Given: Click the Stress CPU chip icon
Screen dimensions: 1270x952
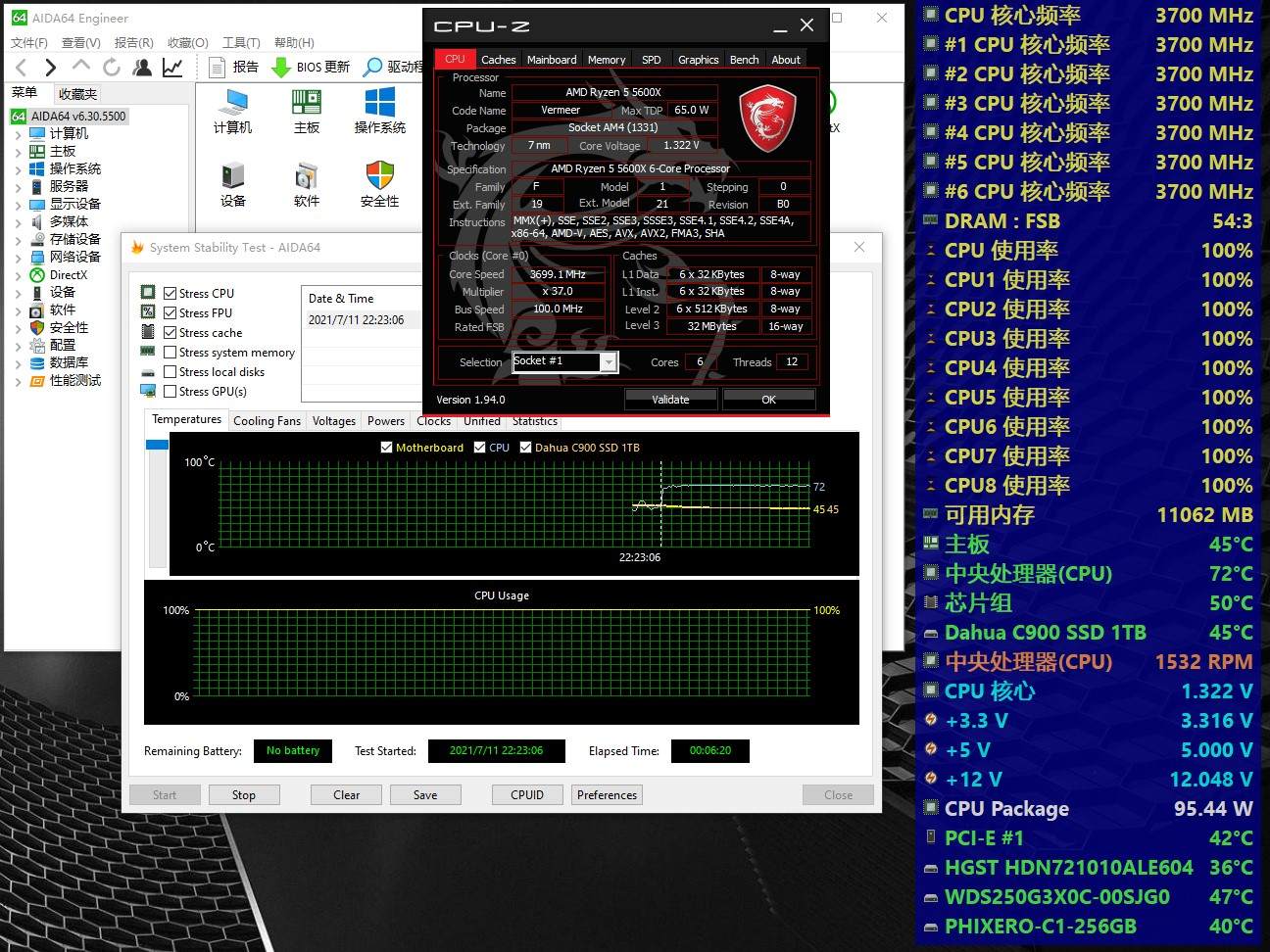Looking at the screenshot, I should 148,292.
